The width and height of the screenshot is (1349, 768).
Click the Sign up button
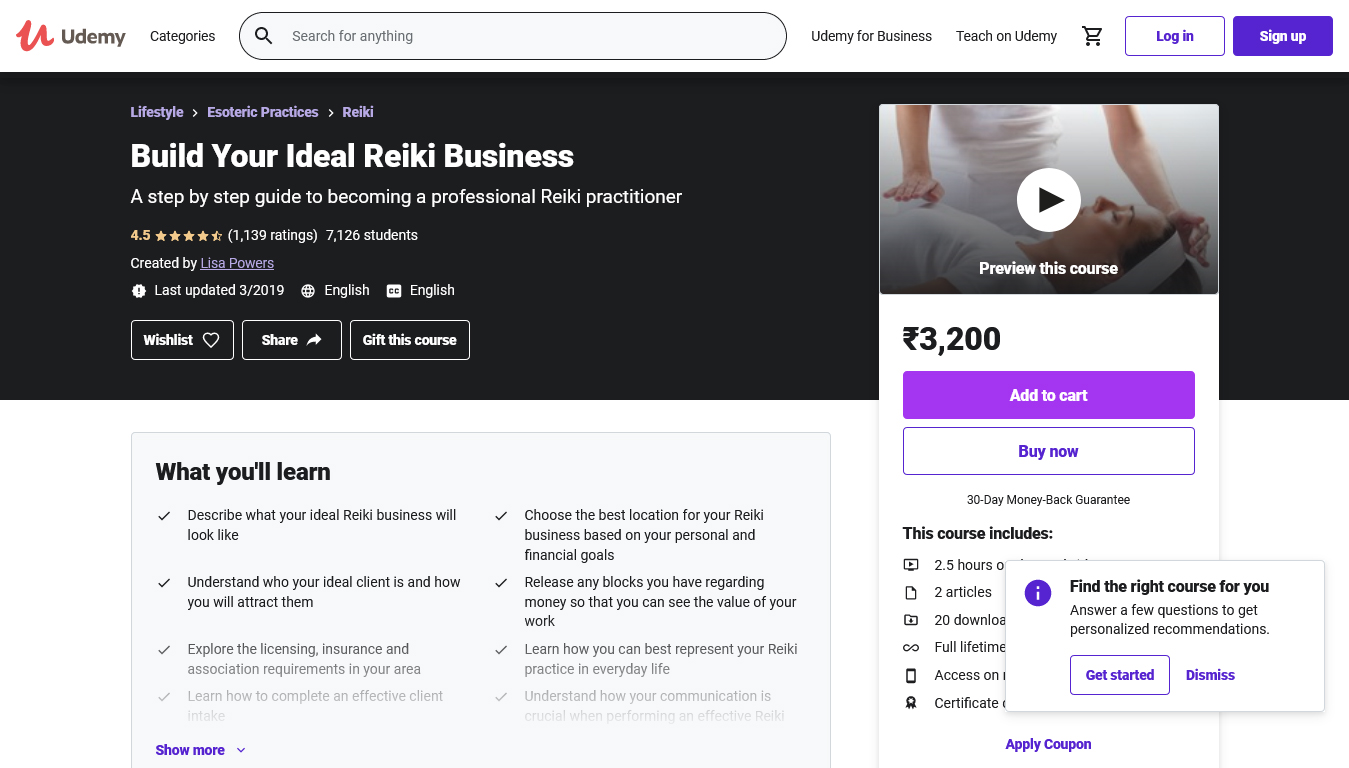coord(1283,36)
